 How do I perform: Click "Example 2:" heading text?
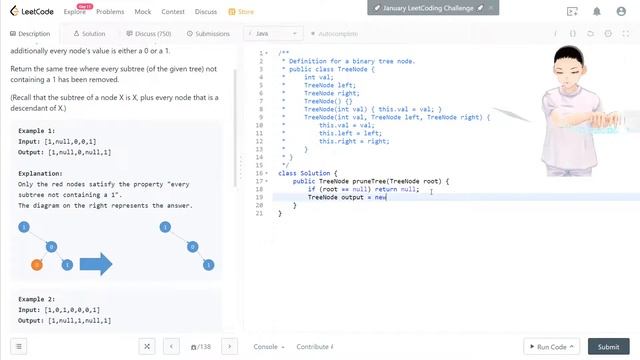[36, 299]
